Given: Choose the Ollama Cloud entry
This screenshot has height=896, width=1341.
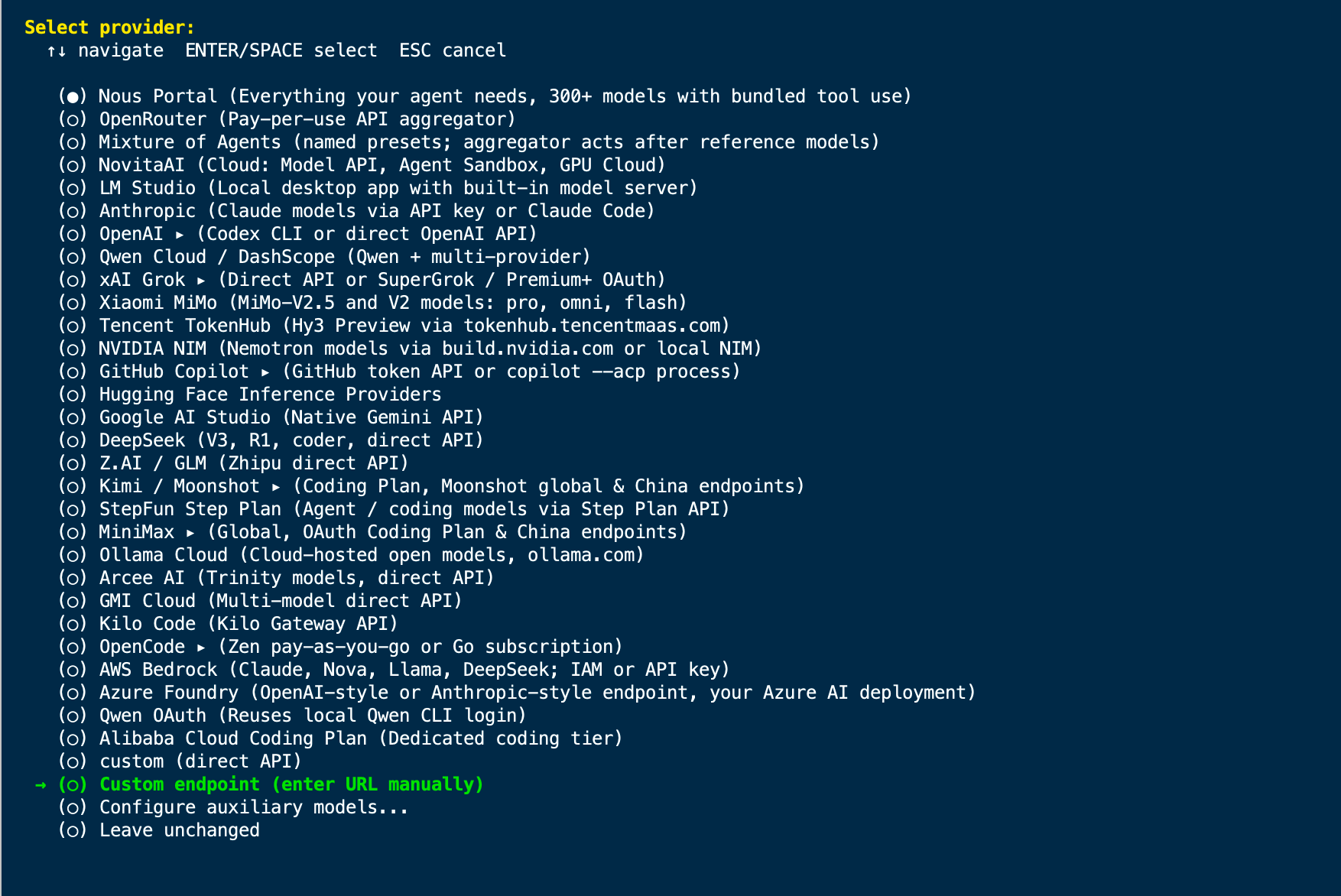Looking at the screenshot, I should tap(351, 555).
